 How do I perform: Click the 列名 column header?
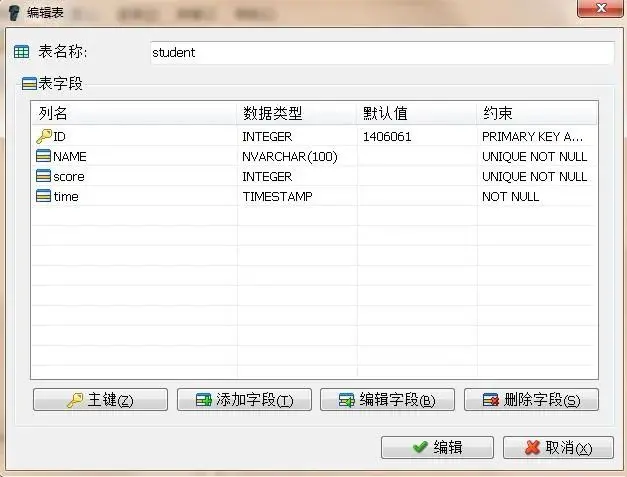(x=134, y=113)
